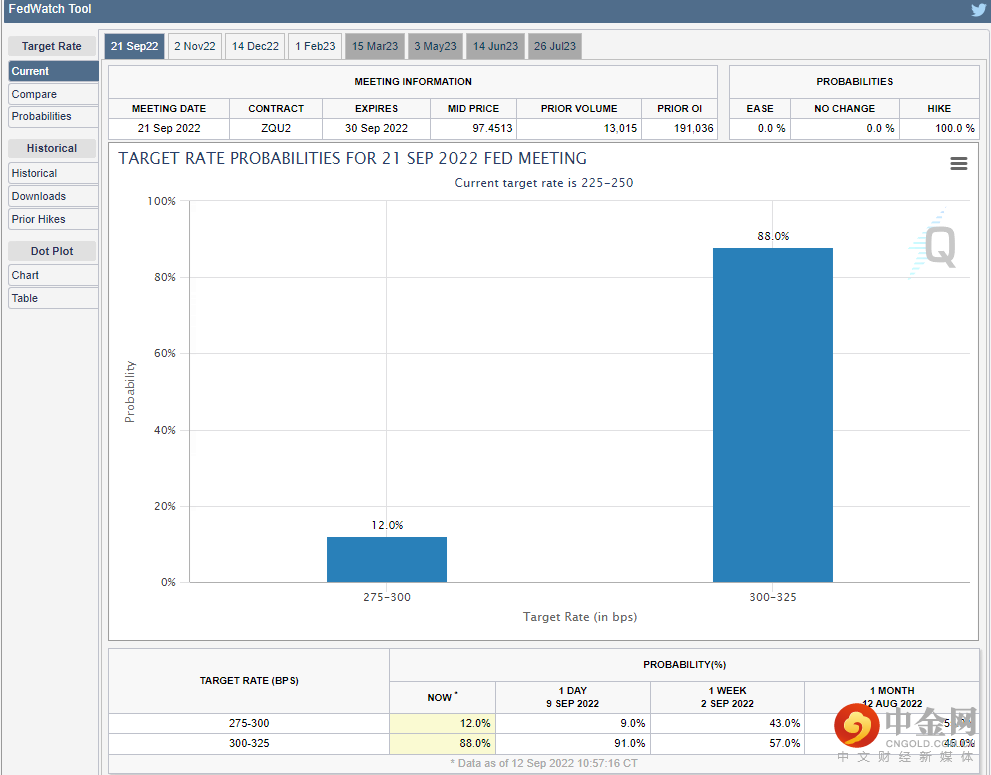Viewport: 991px width, 775px height.
Task: Switch to the 15 Mar23 tab
Action: click(x=375, y=46)
